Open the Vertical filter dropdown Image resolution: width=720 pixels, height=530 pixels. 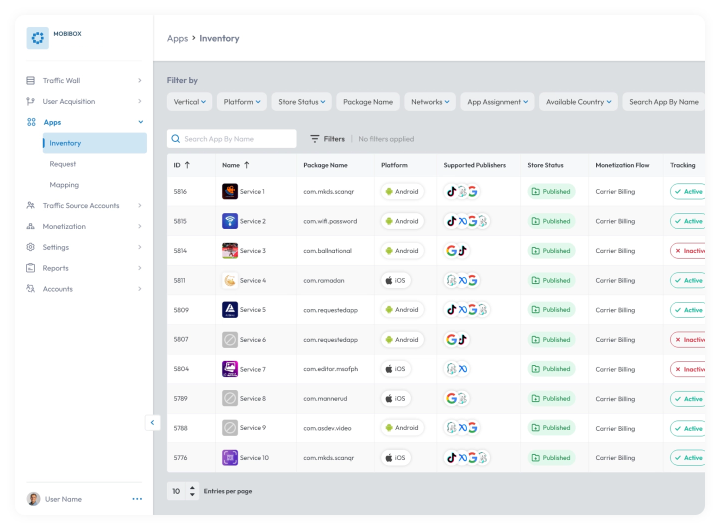pos(190,102)
